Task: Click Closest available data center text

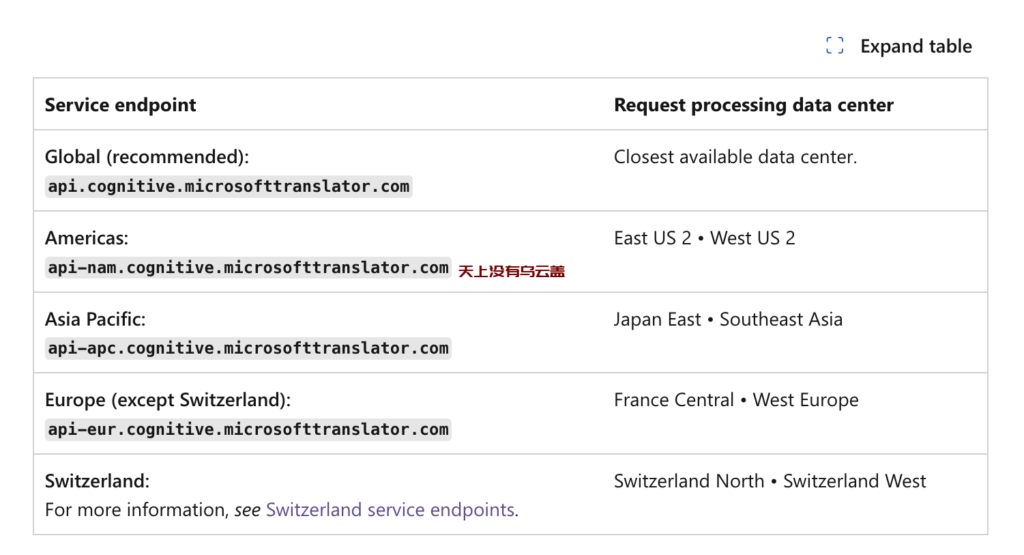Action: click(x=735, y=157)
